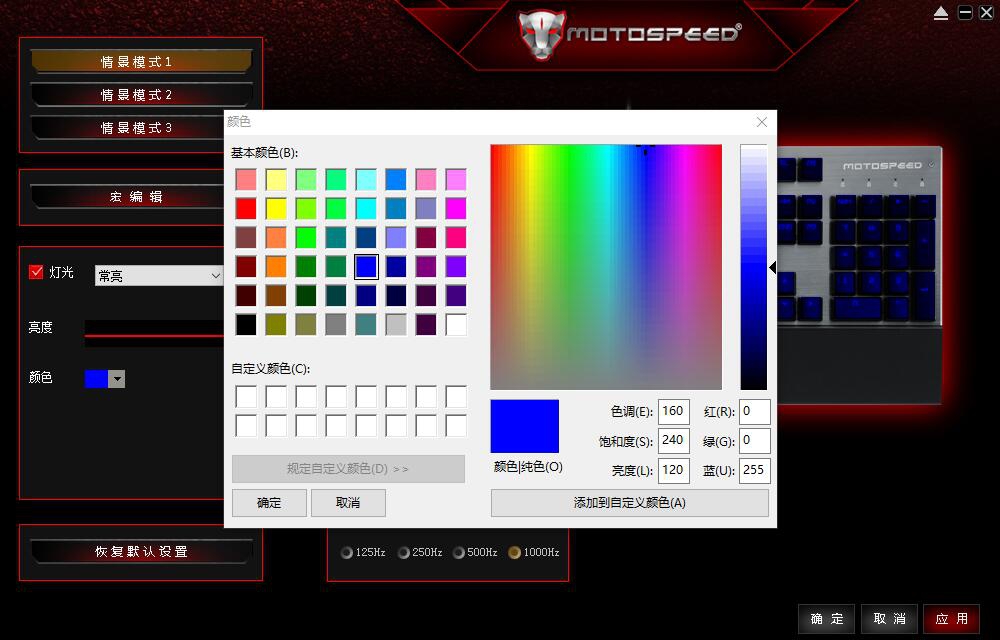Click 恢复默认设置 restore defaults button
This screenshot has height=640, width=1000.
(141, 552)
